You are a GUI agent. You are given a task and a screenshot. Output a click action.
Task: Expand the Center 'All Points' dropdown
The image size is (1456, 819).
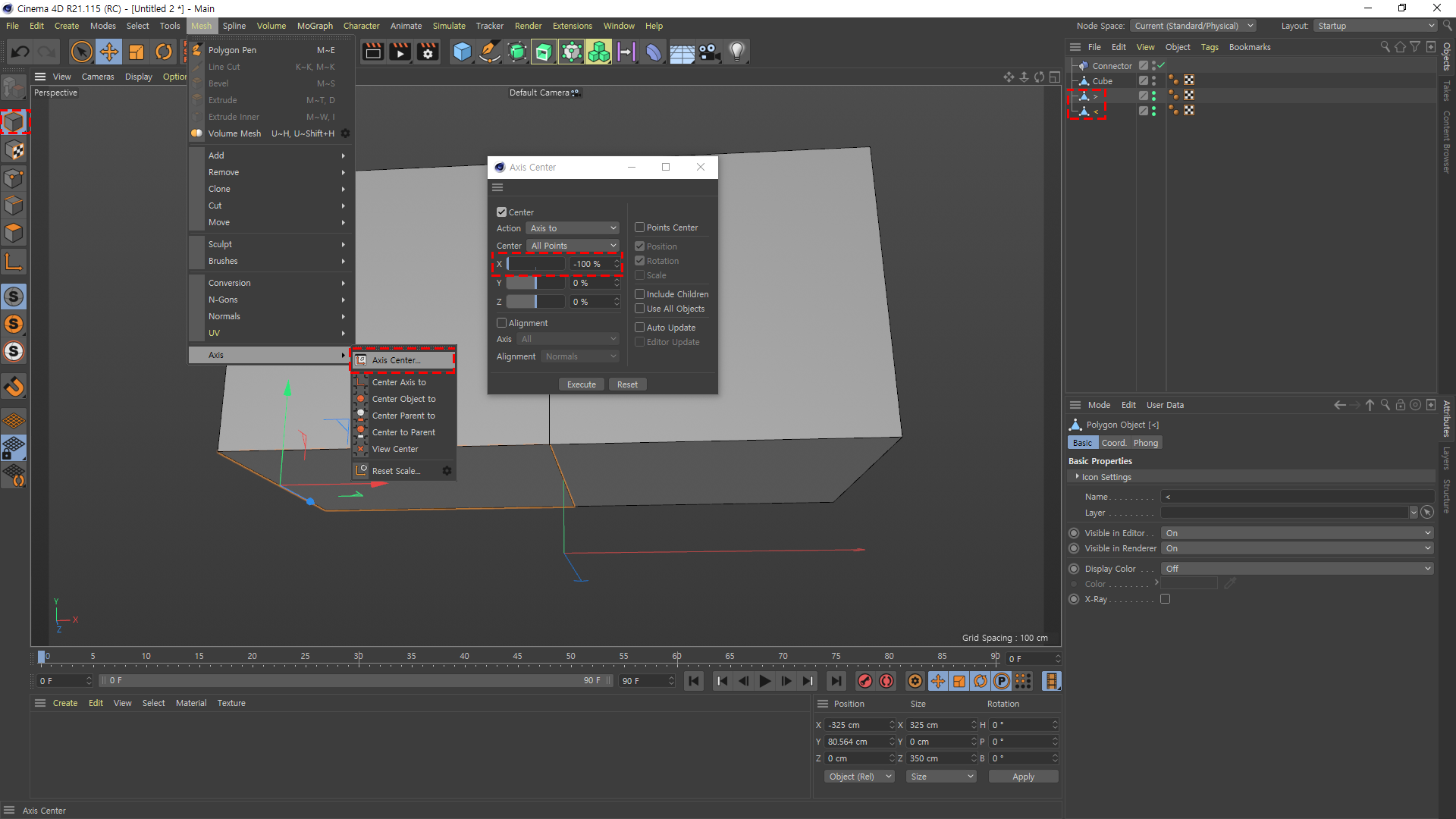573,246
